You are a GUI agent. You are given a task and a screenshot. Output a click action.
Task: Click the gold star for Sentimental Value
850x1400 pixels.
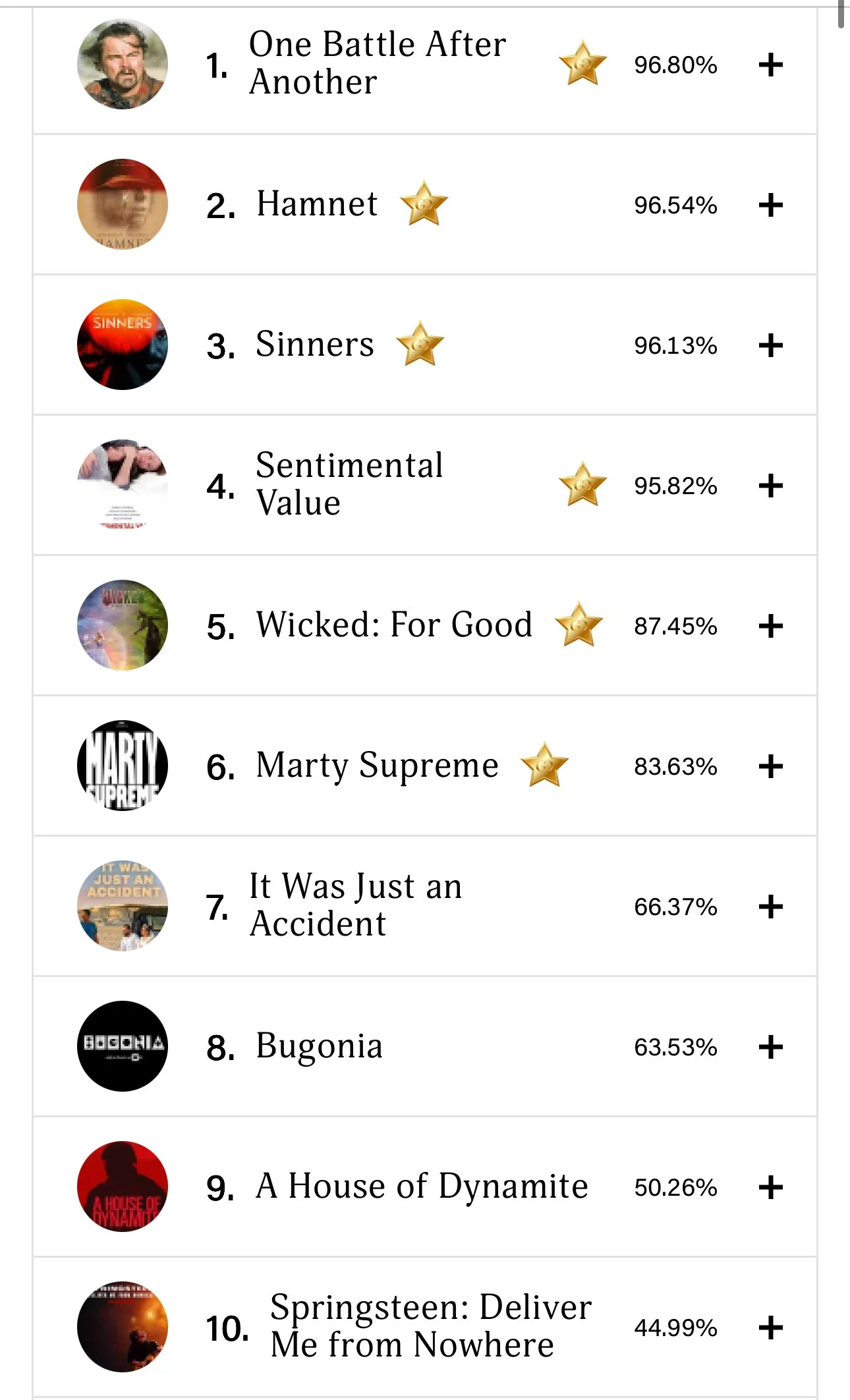point(582,484)
